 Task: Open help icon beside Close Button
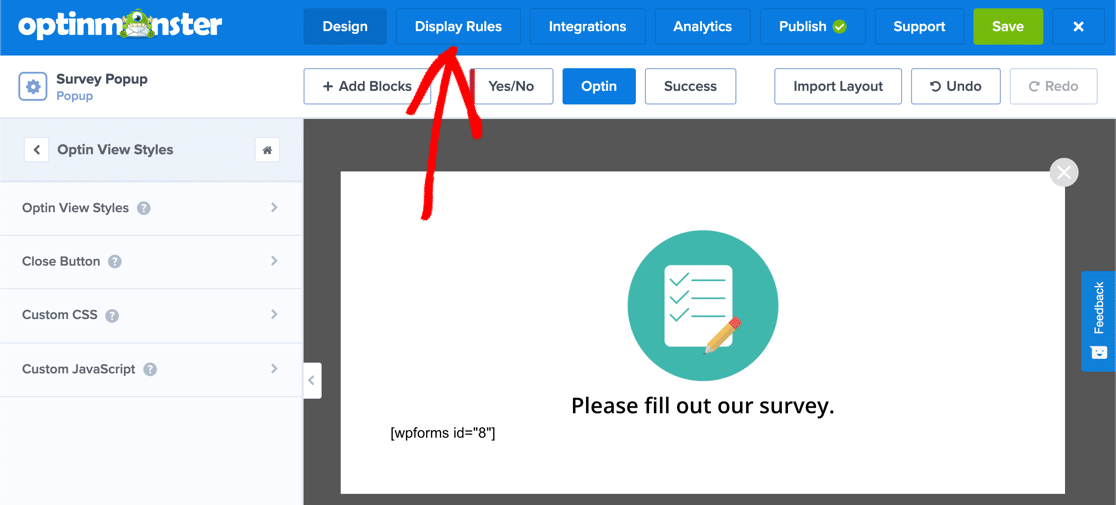(115, 262)
